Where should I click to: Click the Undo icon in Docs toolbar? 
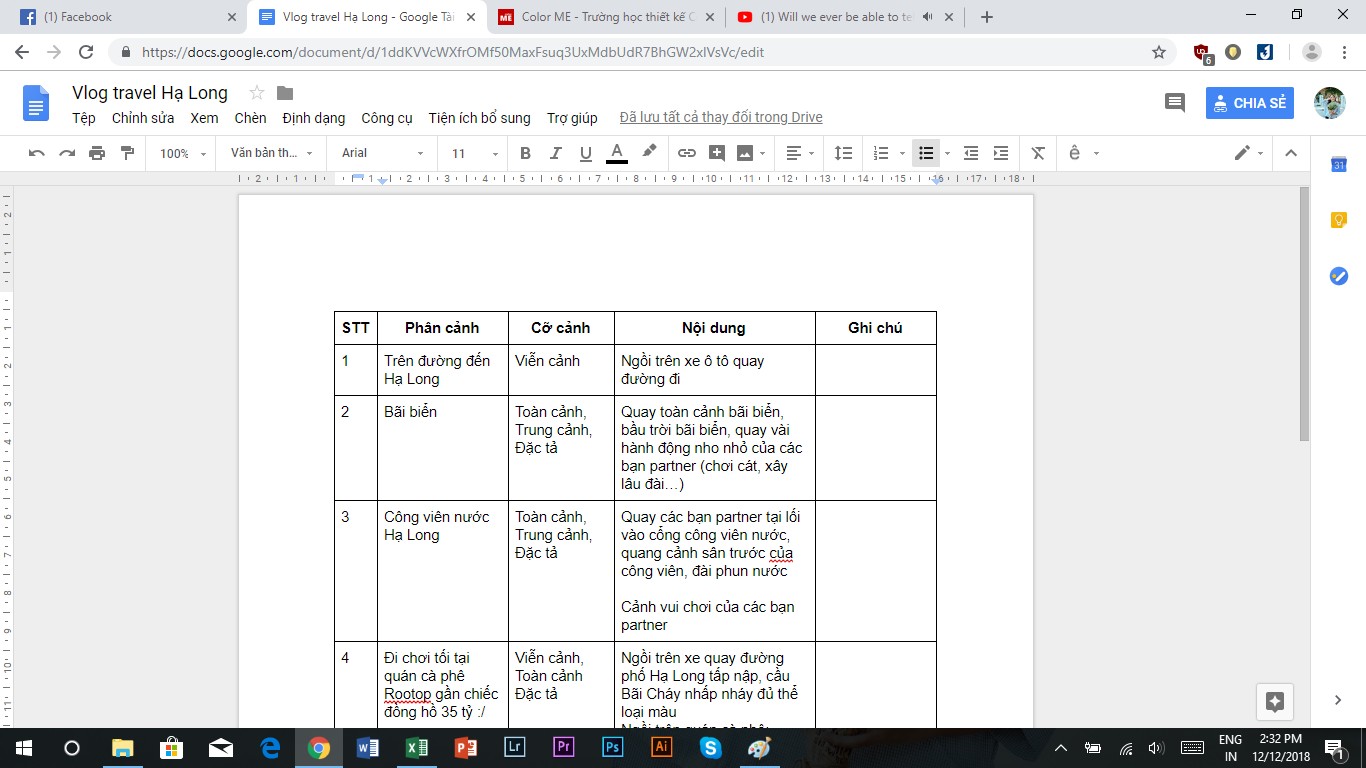37,153
